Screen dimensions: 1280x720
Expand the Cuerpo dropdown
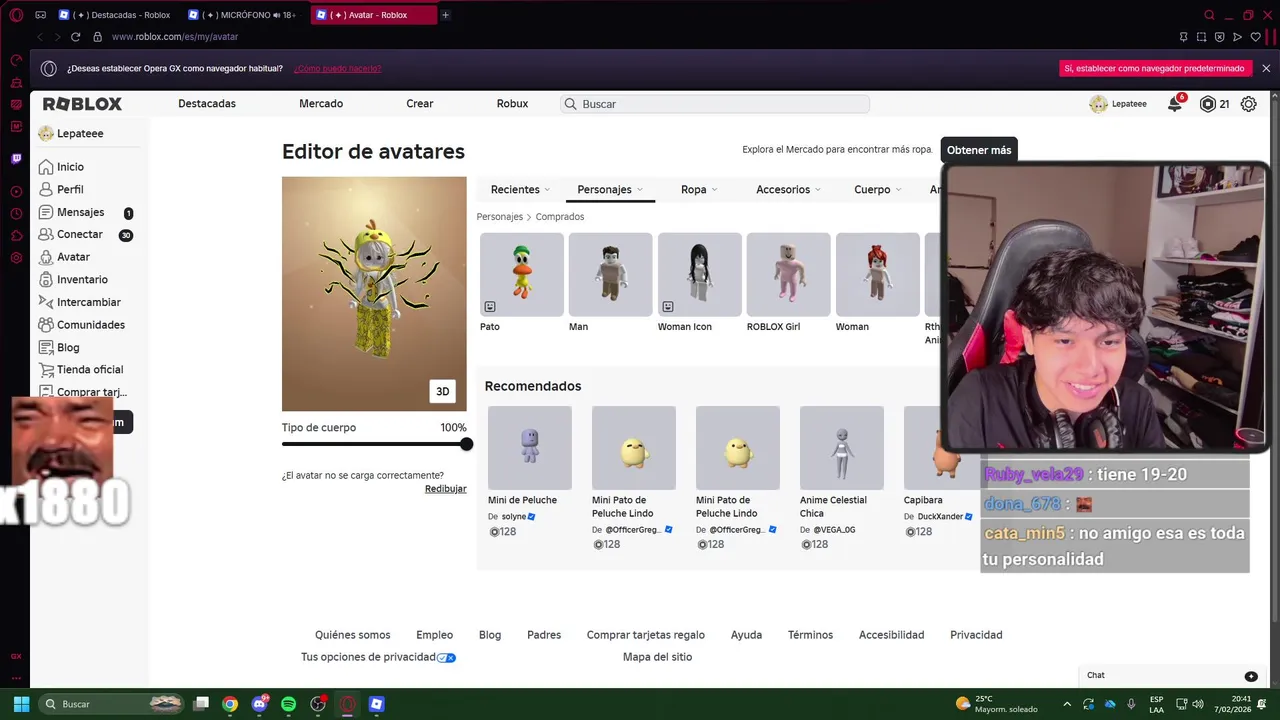pos(877,189)
